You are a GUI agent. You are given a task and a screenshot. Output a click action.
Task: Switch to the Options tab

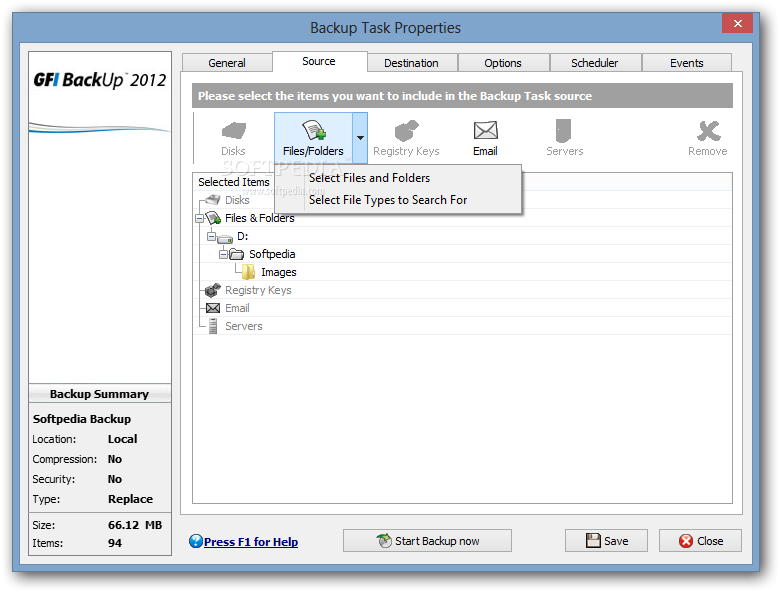(503, 63)
